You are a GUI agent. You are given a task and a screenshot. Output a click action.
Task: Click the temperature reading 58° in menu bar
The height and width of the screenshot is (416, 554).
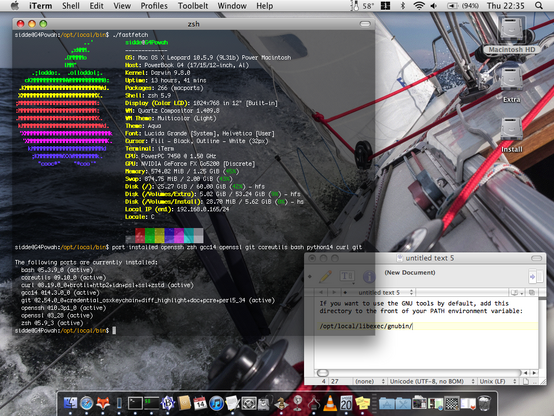click(x=368, y=6)
